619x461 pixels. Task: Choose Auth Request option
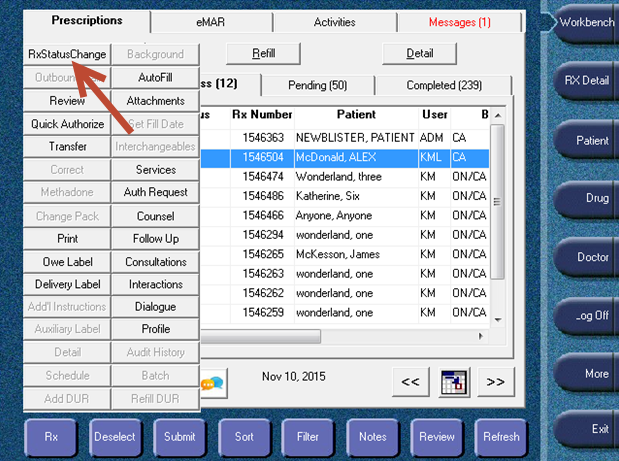[156, 192]
